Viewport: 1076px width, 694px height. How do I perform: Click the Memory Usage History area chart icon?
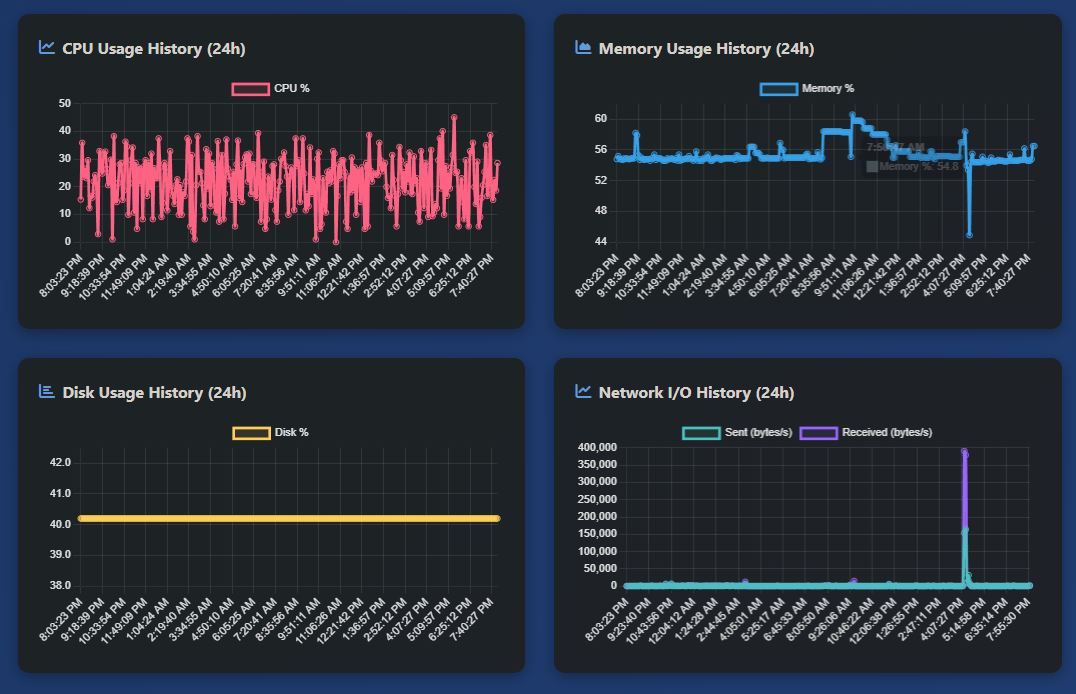(583, 47)
